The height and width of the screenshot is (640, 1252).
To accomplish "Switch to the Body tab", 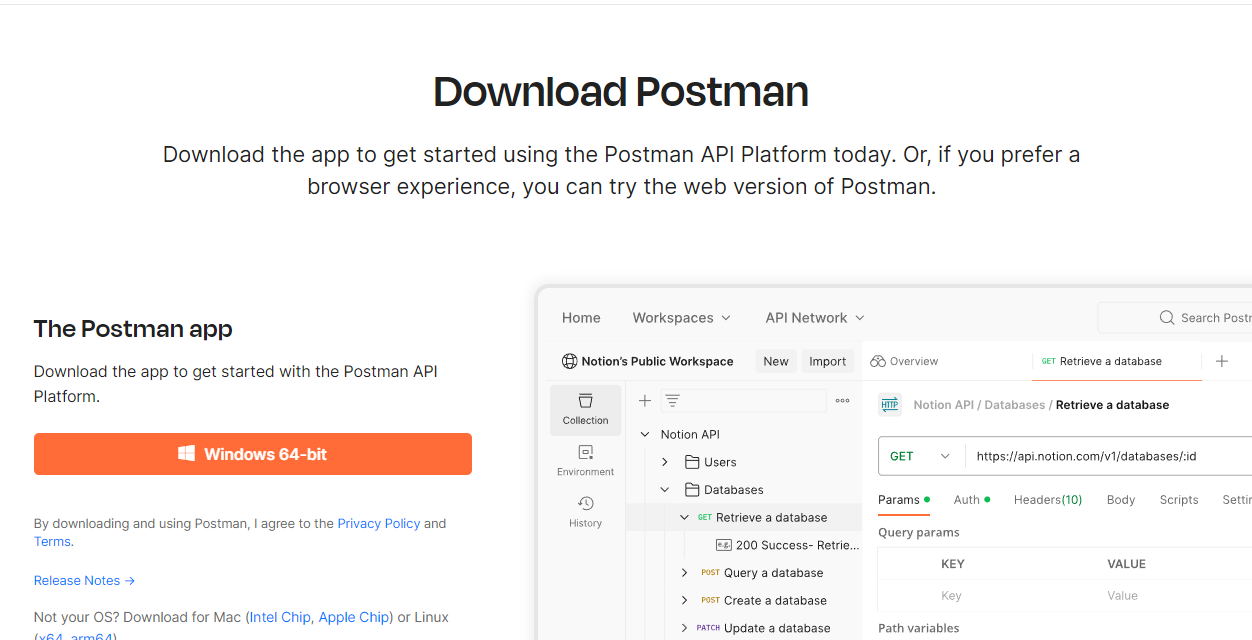I will coord(1121,499).
